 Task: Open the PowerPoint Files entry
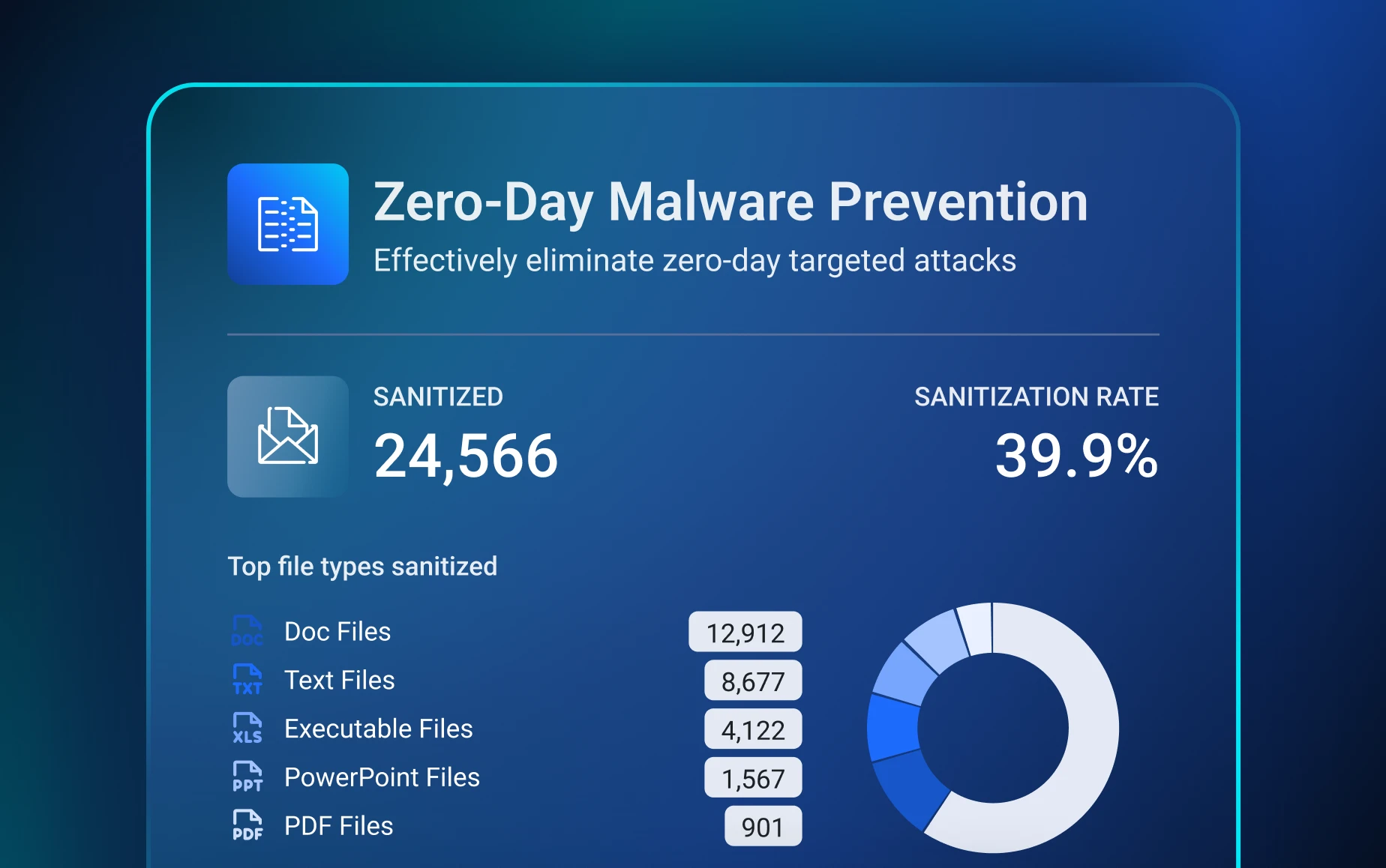[x=382, y=778]
